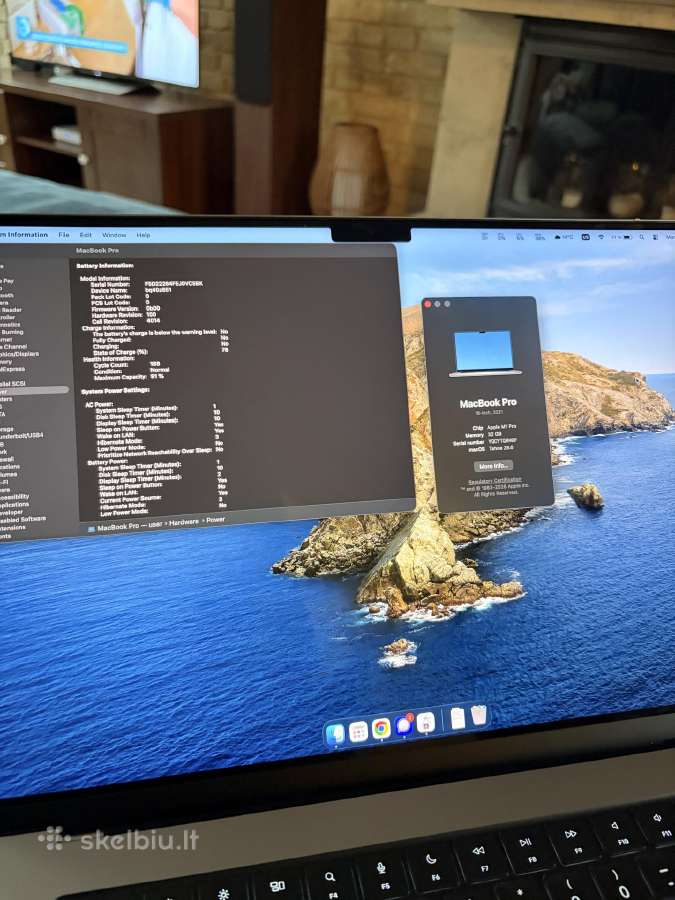
Task: Select Fibre Channel in the sidebar
Action: point(14,347)
